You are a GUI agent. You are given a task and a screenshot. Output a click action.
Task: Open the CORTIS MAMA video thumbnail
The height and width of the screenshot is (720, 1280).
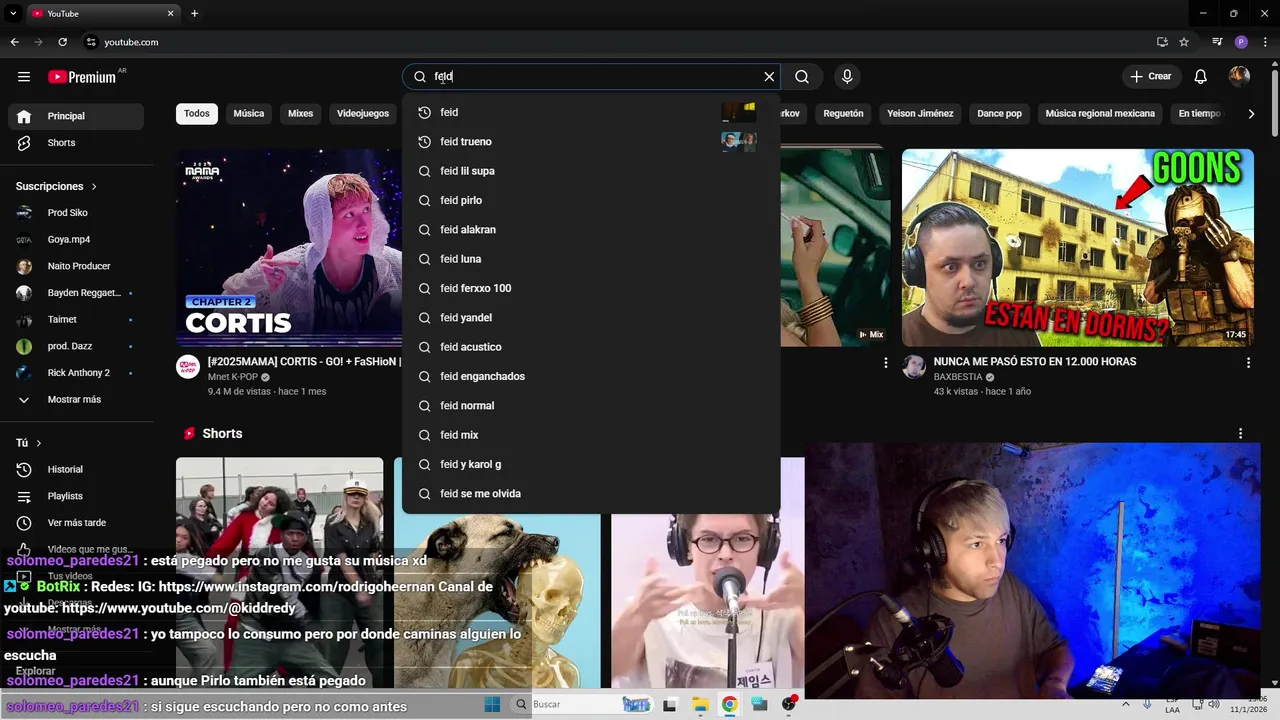click(x=289, y=248)
